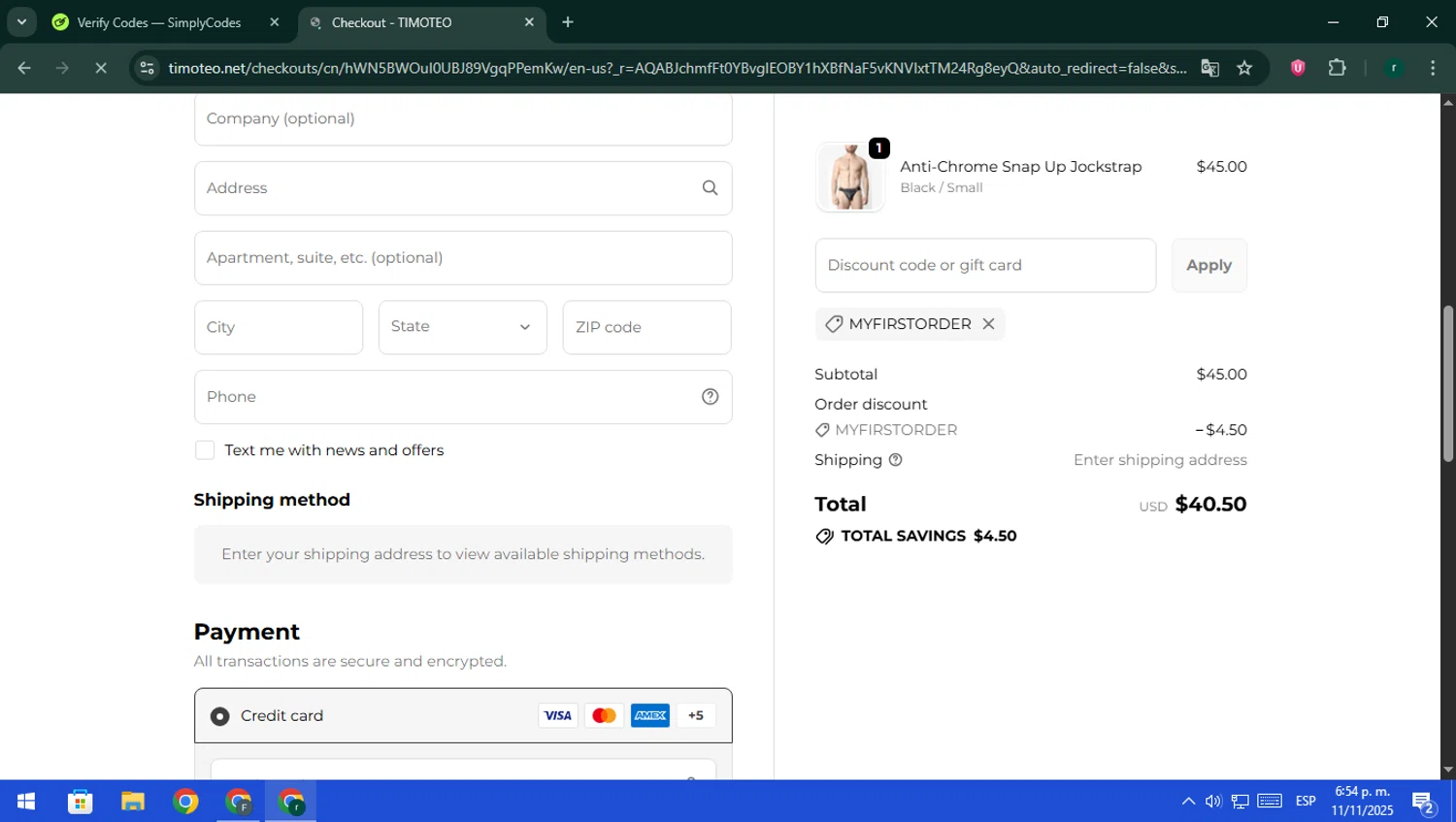Click the Order discount MYFIRSTORDER label

896,430
